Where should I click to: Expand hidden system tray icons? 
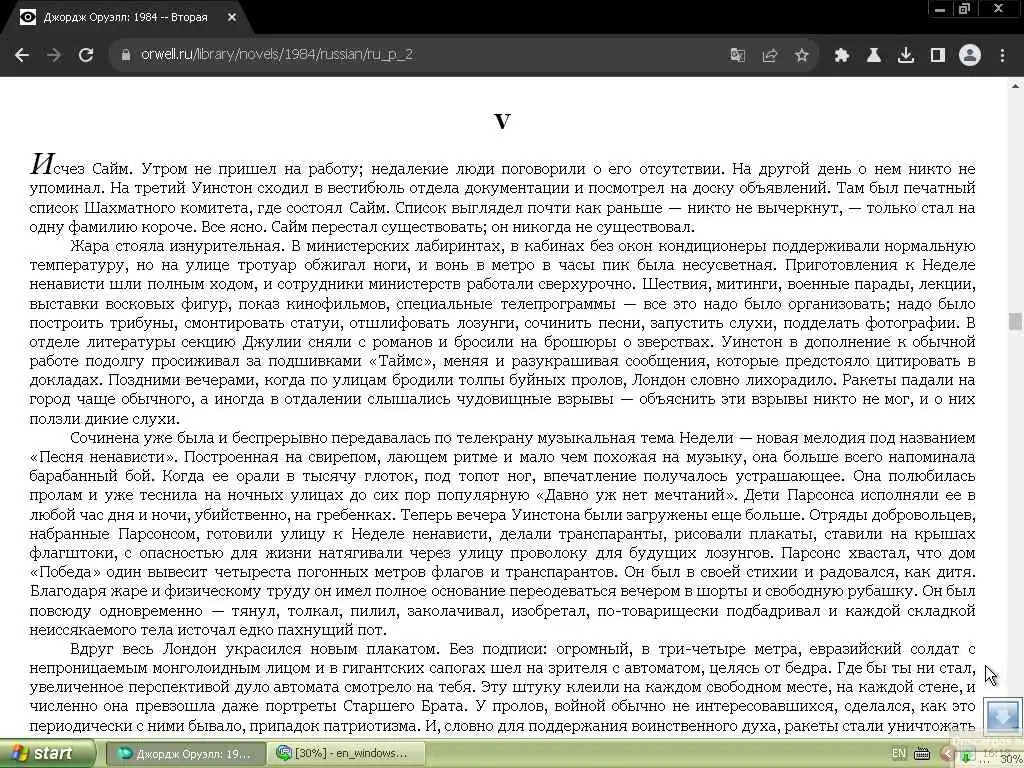point(946,754)
